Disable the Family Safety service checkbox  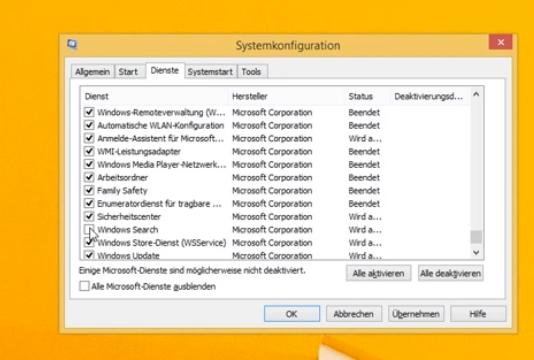point(89,190)
